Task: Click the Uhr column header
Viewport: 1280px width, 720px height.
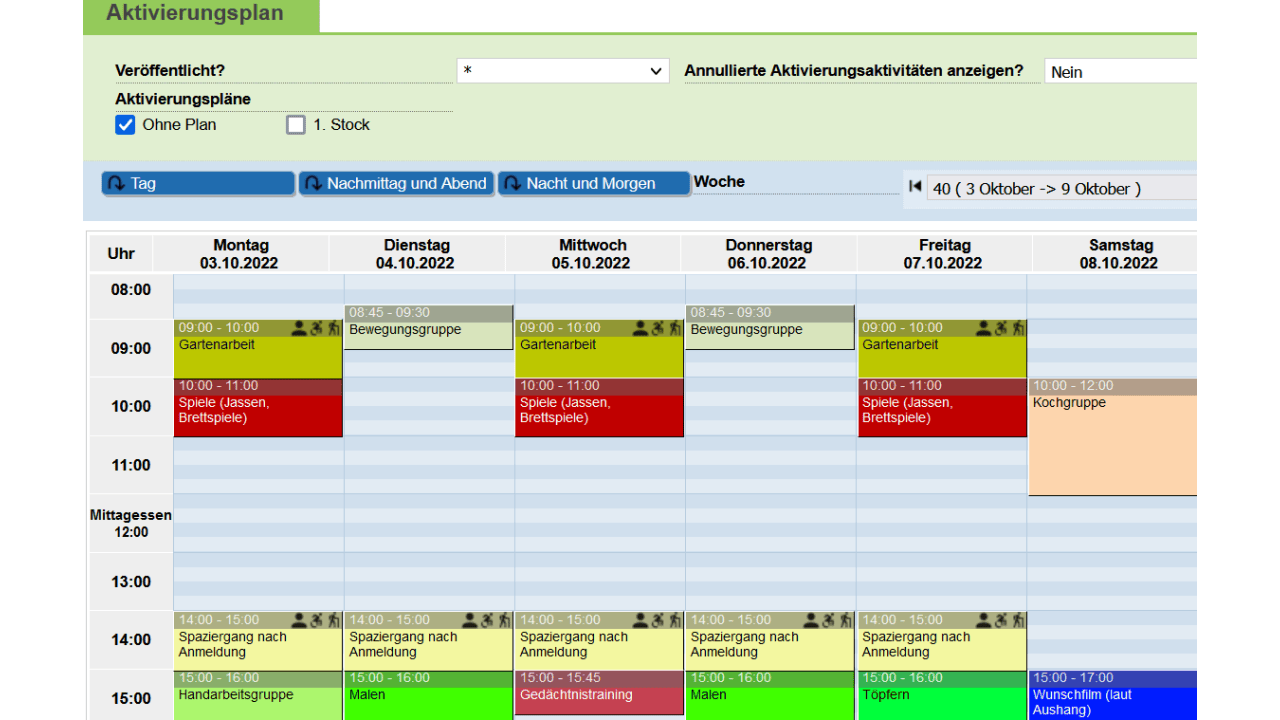Action: [122, 254]
